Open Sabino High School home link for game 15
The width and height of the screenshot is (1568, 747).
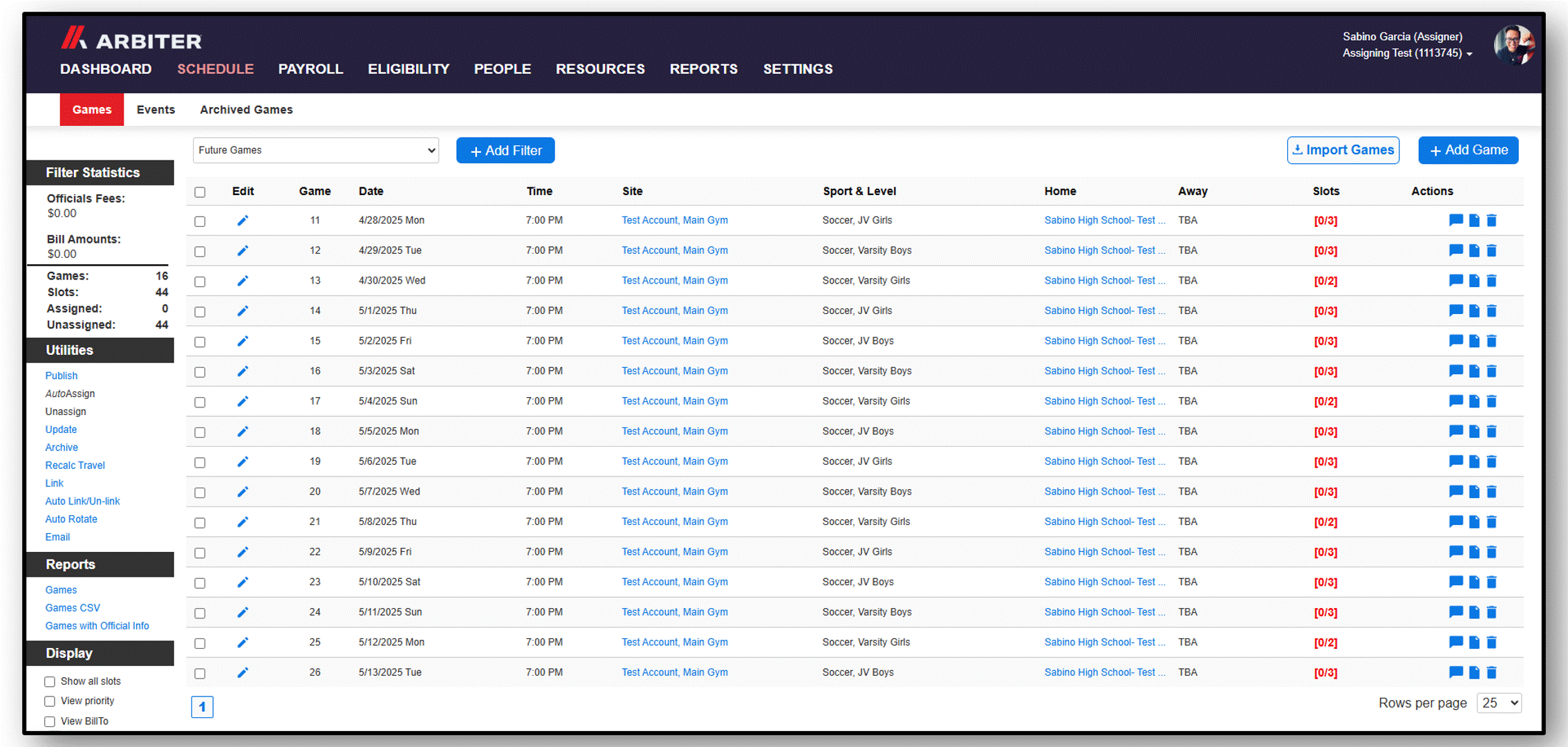[1105, 341]
